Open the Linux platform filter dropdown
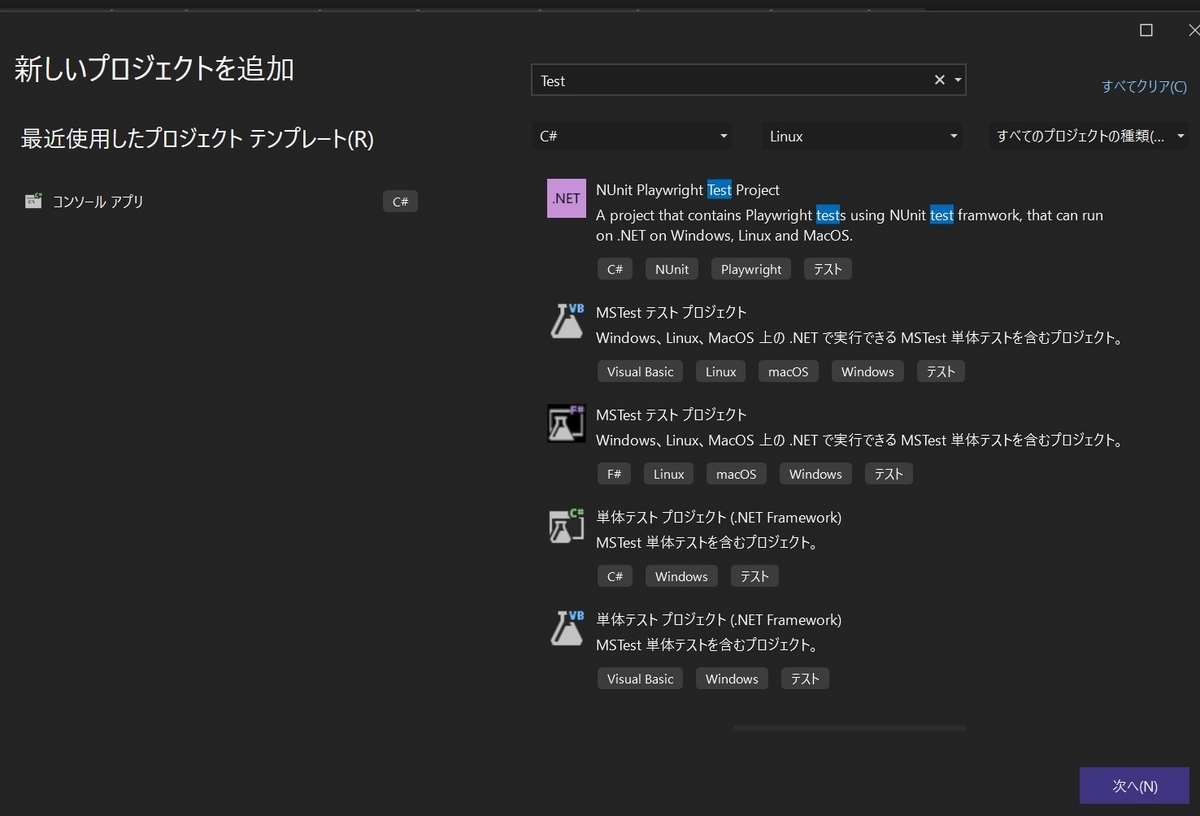Viewport: 1200px width, 816px height. tap(863, 136)
